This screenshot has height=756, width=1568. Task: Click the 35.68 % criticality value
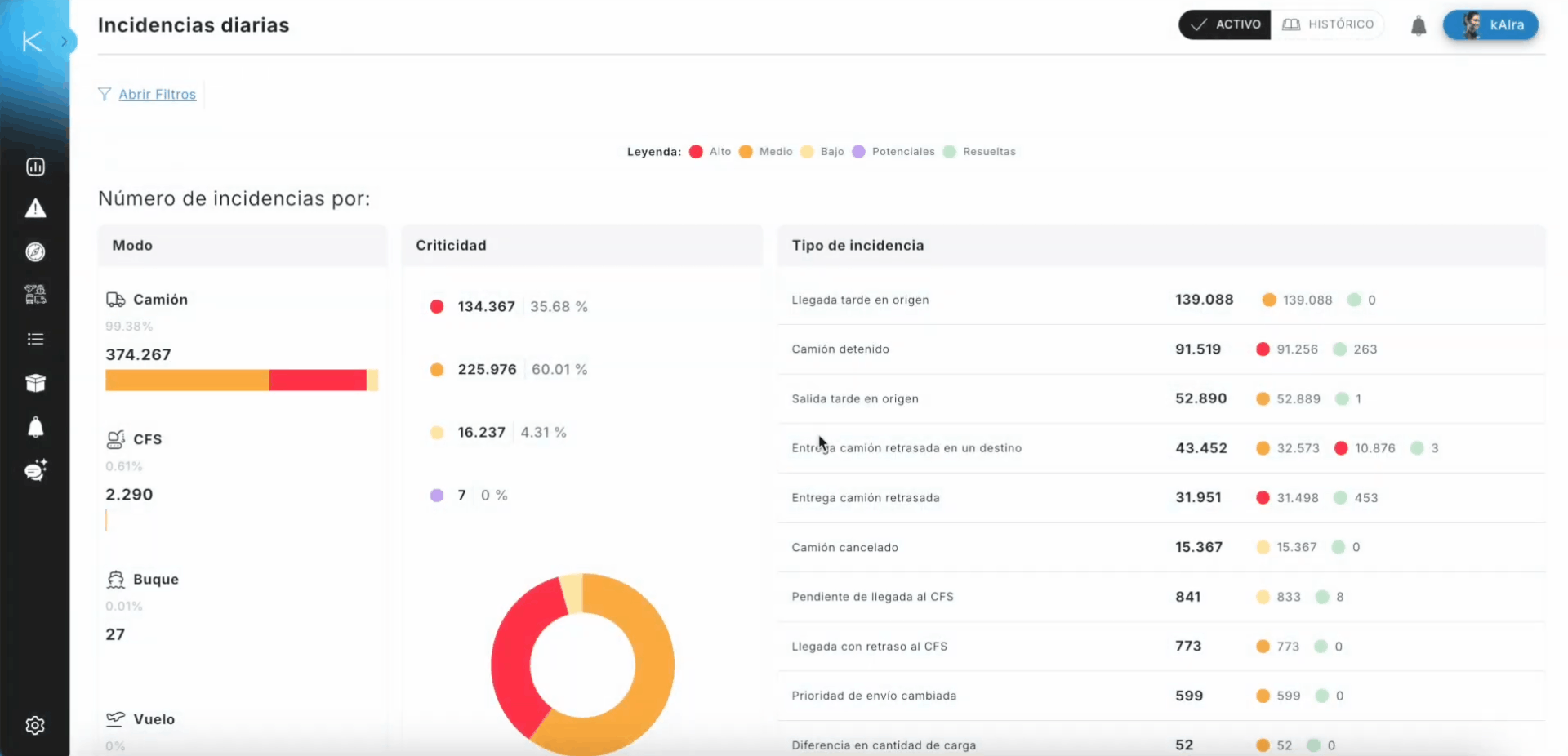tap(559, 307)
